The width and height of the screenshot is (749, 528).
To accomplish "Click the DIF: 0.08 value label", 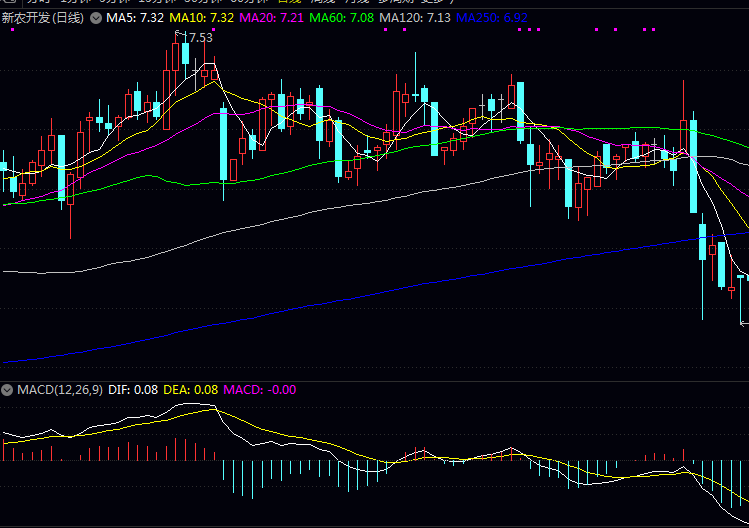I will click(x=133, y=389).
